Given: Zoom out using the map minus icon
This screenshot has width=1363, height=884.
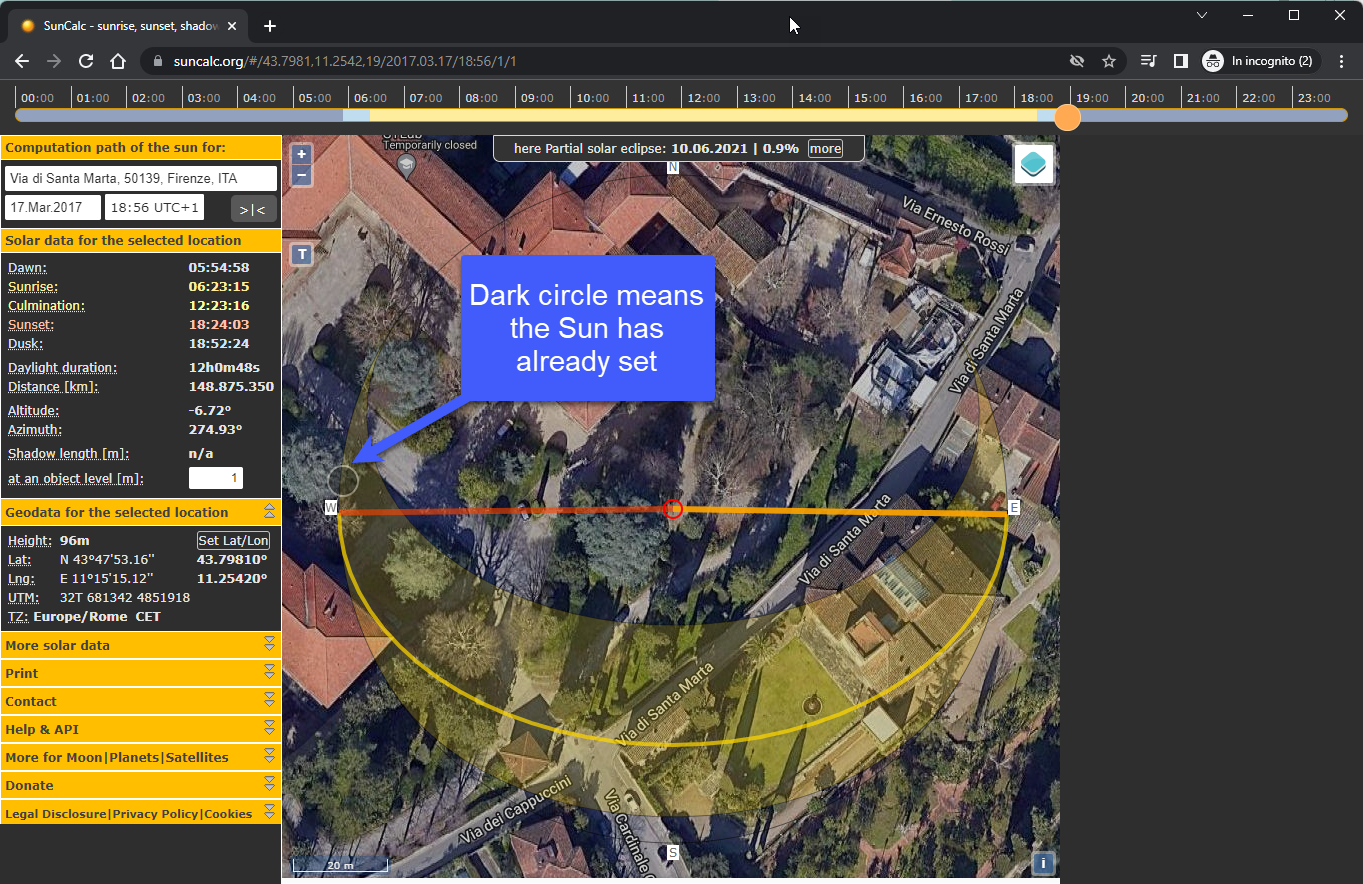Looking at the screenshot, I should coord(301,176).
